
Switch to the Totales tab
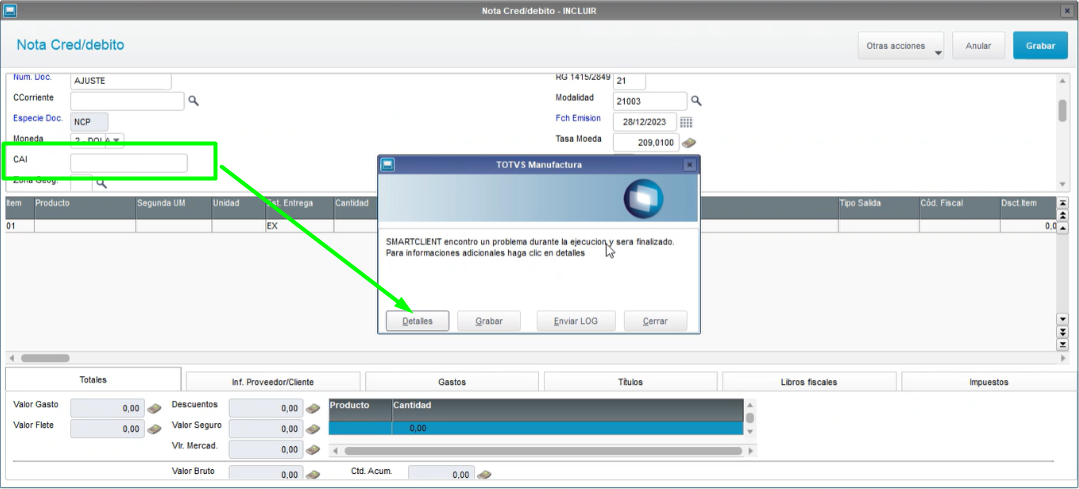[93, 380]
